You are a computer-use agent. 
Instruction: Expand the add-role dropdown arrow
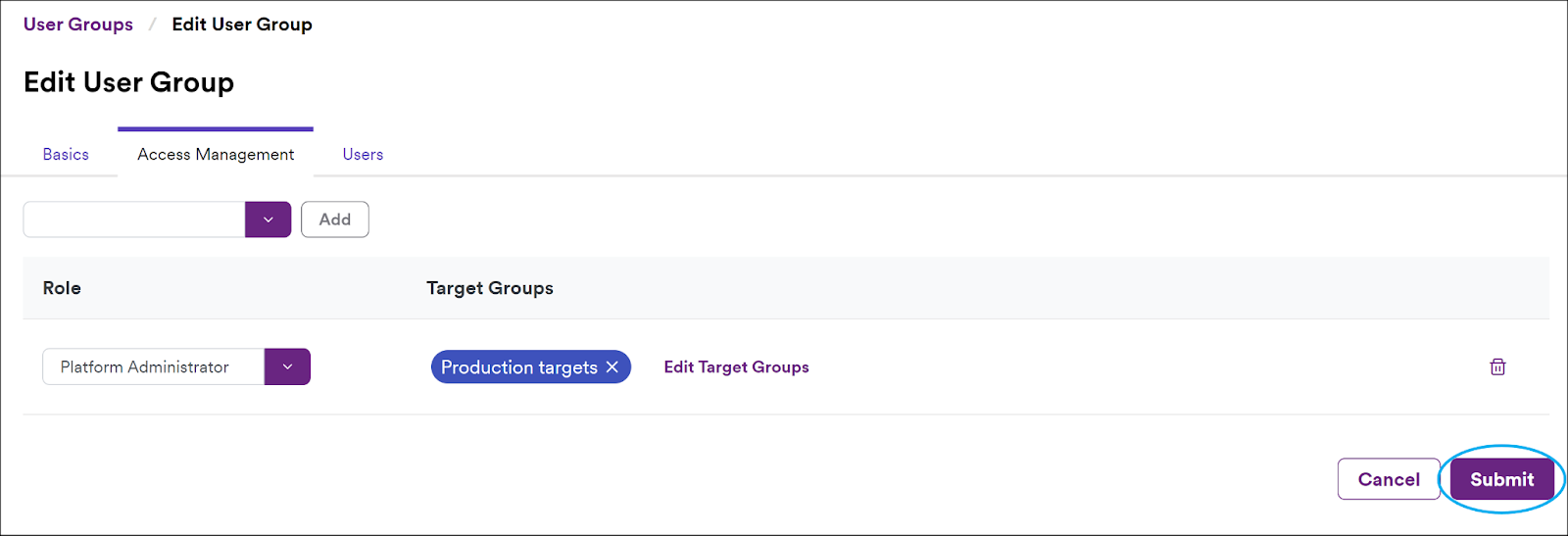tap(268, 219)
